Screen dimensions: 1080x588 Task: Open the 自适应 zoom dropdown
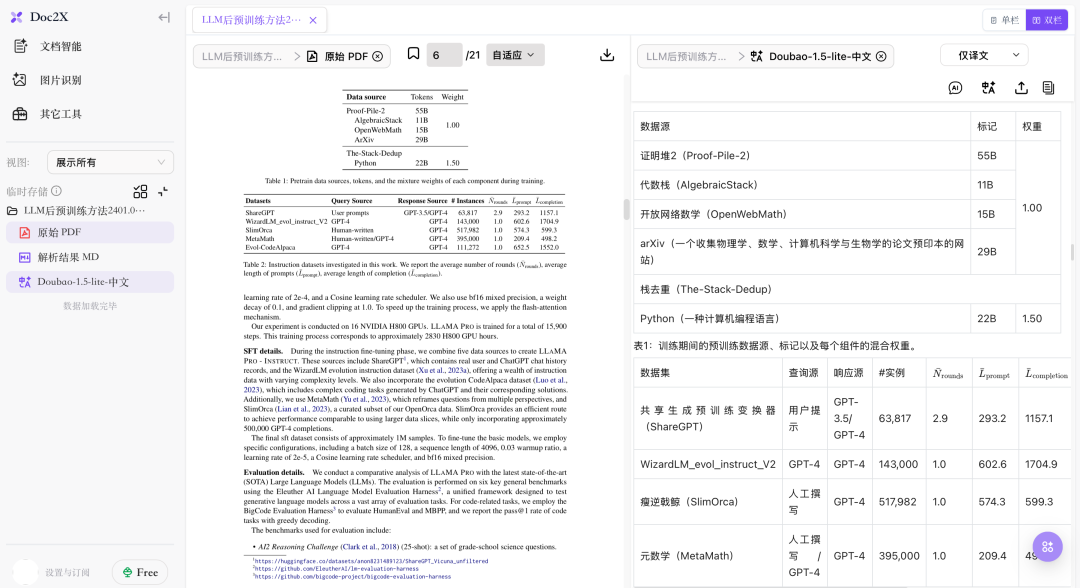[x=515, y=55]
